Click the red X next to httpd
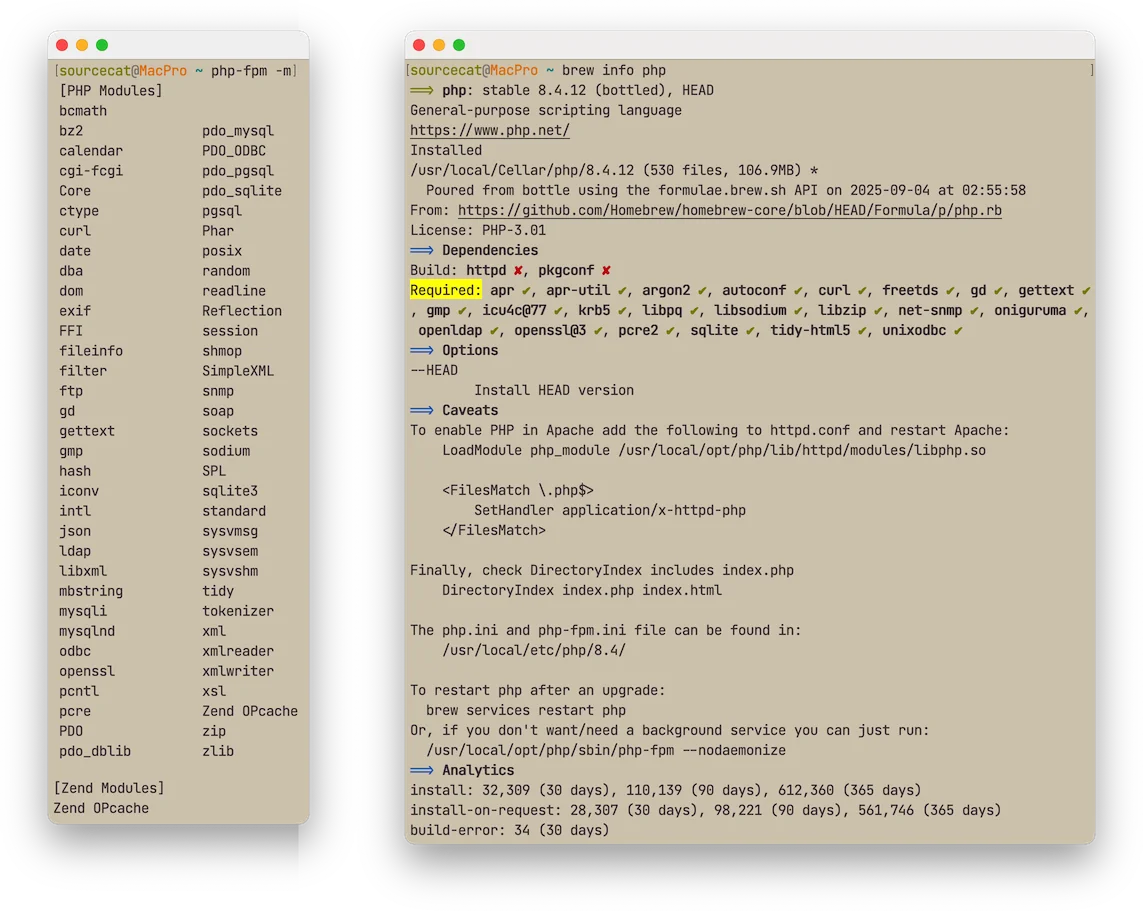The width and height of the screenshot is (1143, 911). [518, 270]
